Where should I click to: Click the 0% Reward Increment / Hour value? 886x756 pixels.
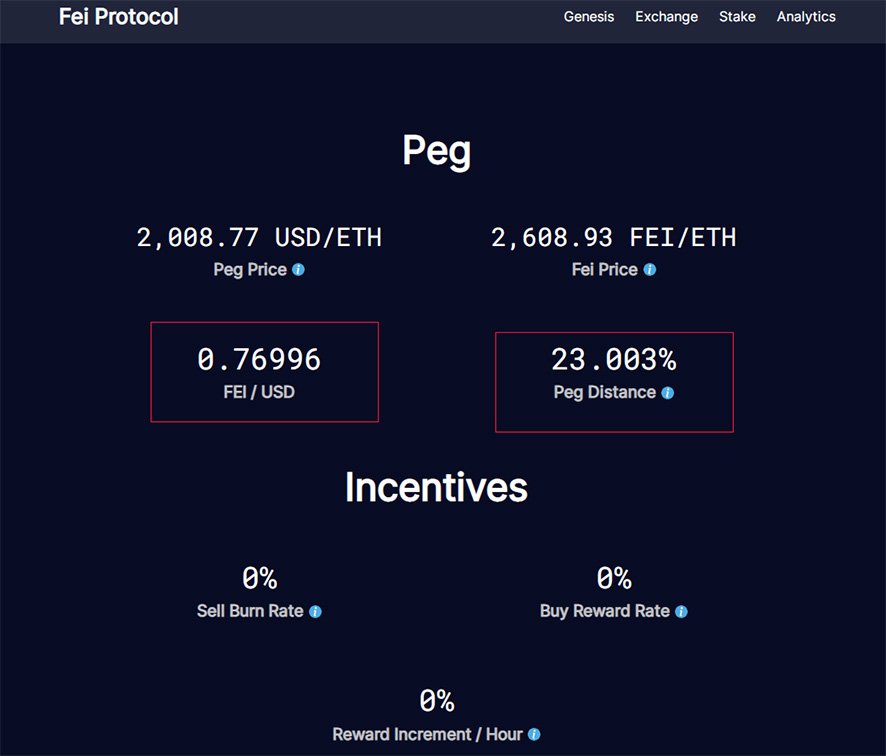(x=436, y=701)
